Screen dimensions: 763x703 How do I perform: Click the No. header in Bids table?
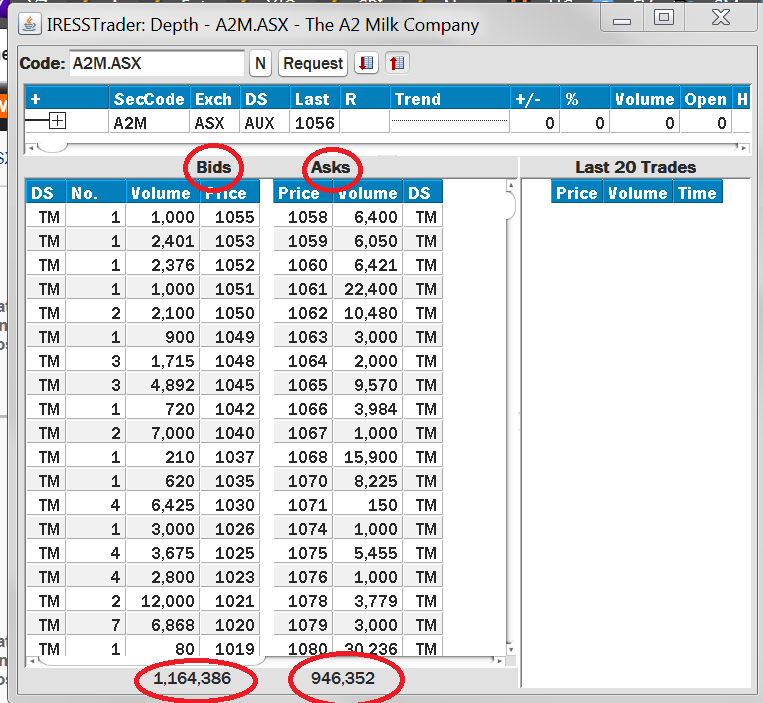96,193
